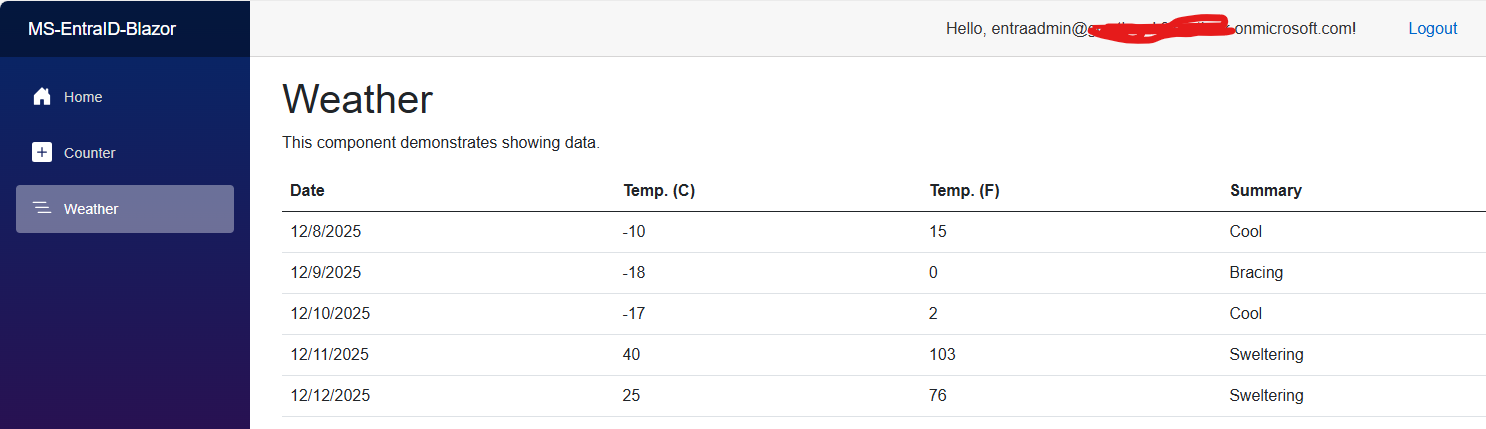1486x429 pixels.
Task: Click the 12/12/2025 date cell
Action: tap(330, 395)
